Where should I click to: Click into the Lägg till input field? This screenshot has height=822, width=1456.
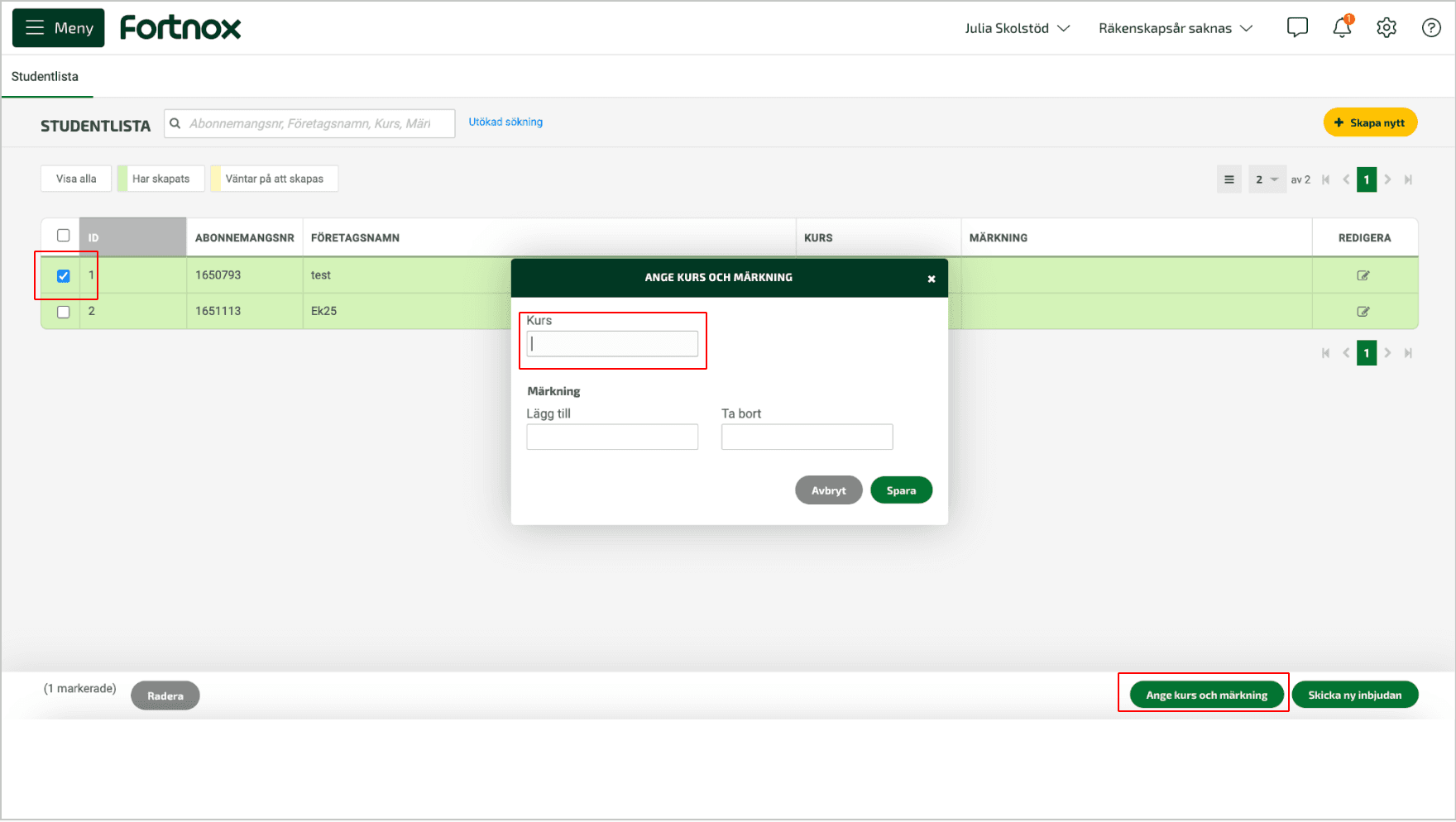click(x=612, y=437)
